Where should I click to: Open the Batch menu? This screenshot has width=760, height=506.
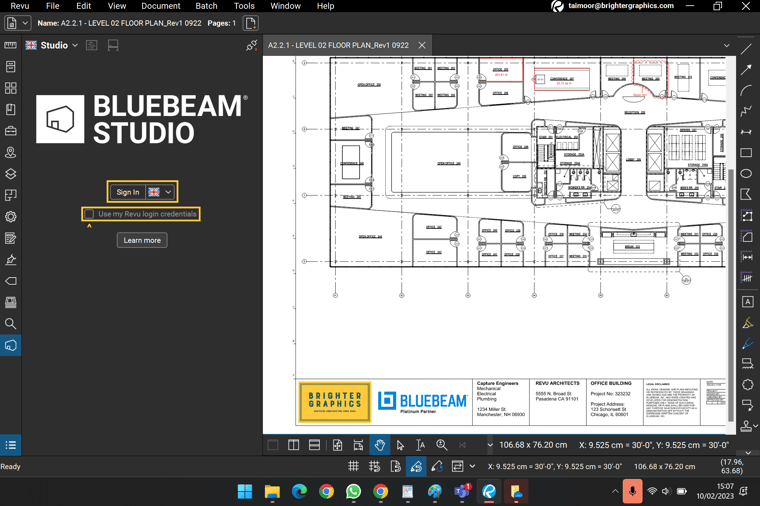coord(206,6)
